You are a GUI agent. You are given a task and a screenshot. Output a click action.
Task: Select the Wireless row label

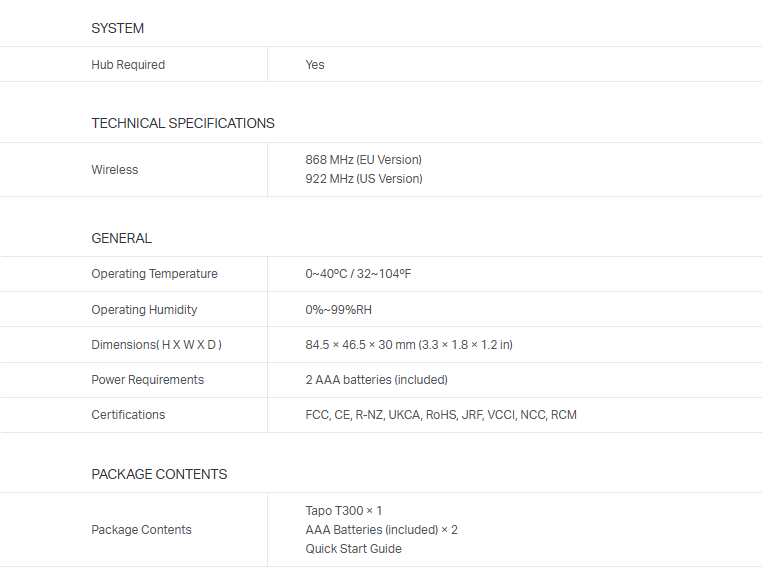pos(115,170)
